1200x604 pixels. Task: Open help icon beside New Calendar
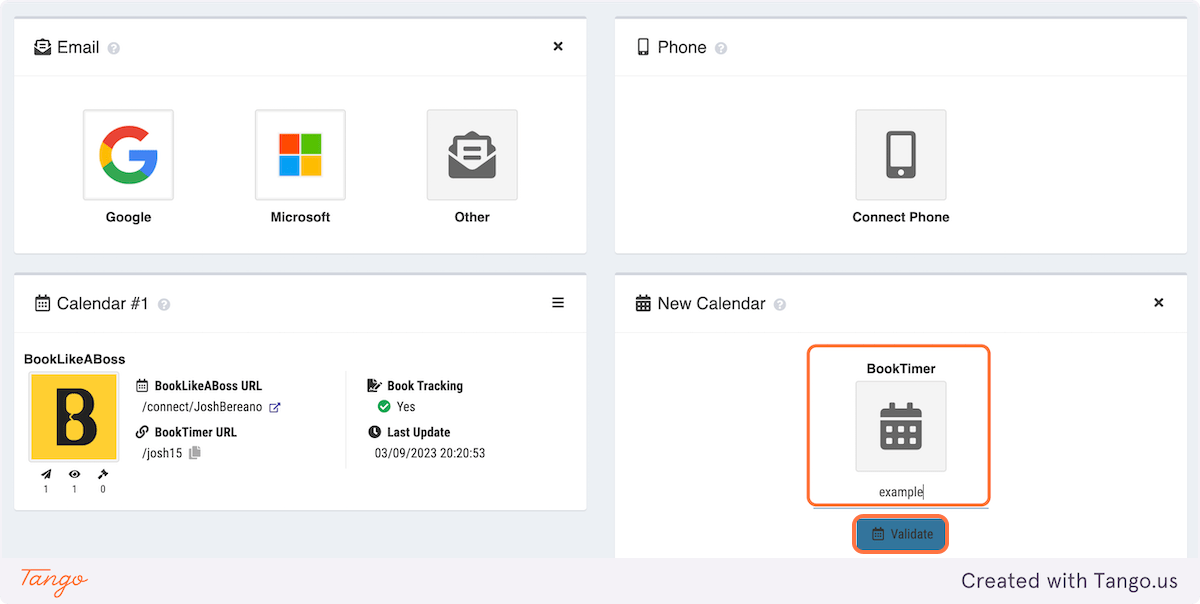(x=780, y=304)
